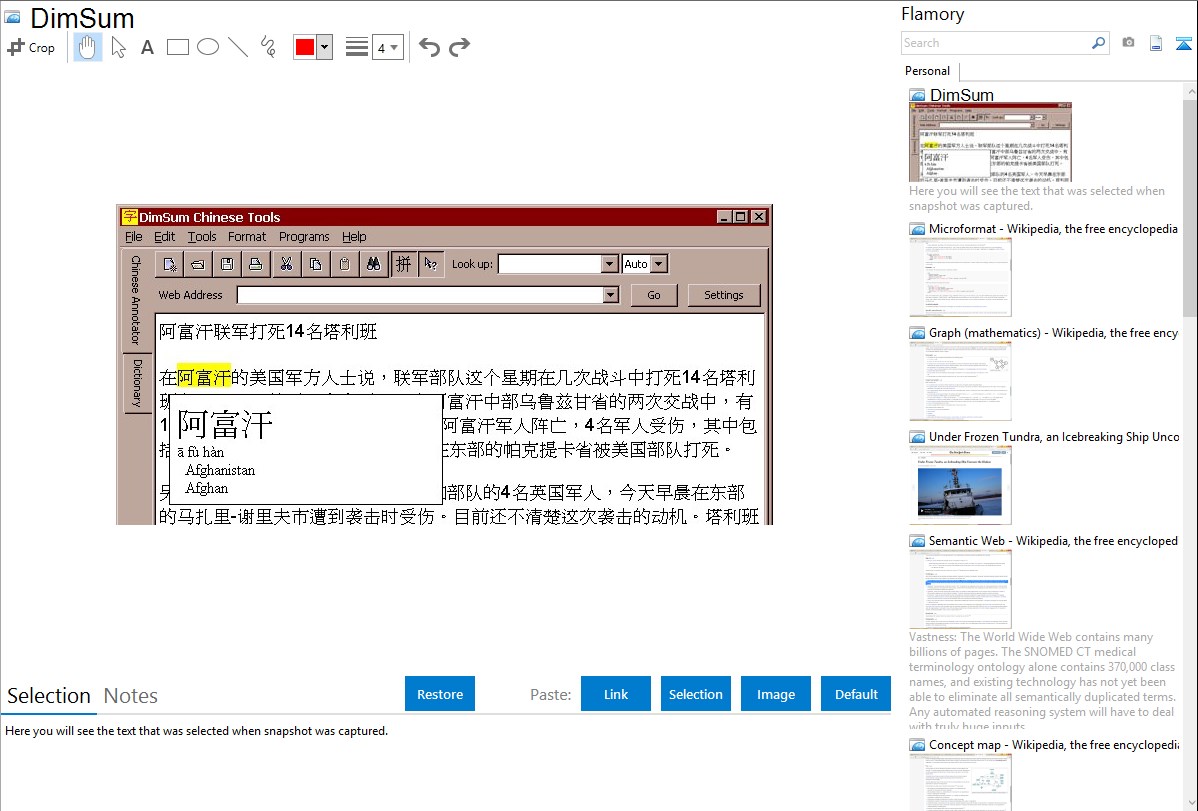Click the DimSum binoculars find icon
This screenshot has height=811, width=1198.
374,264
